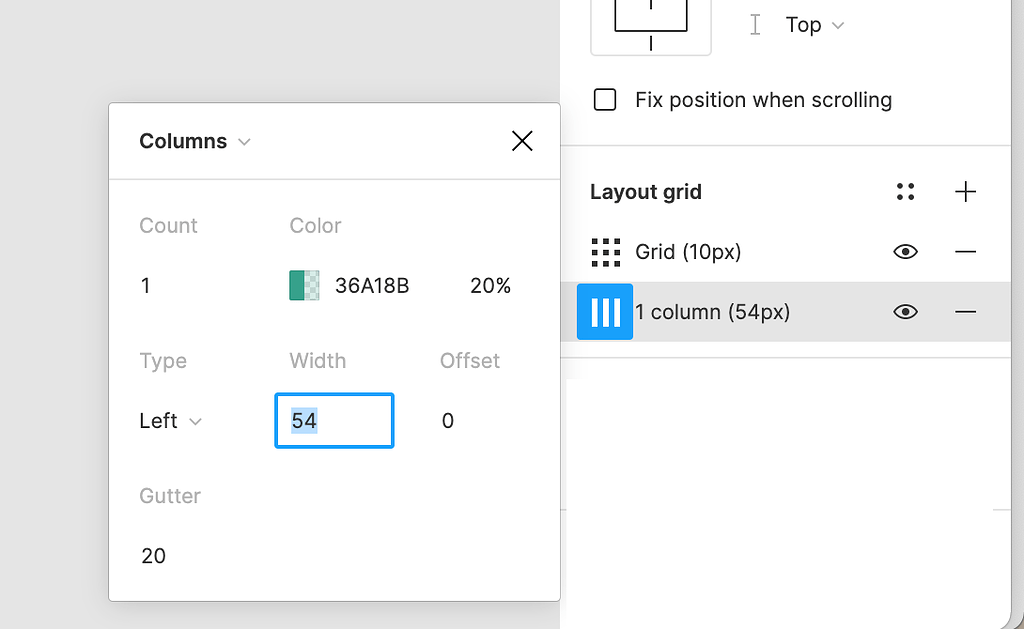The height and width of the screenshot is (629, 1024).
Task: Click the Width input field
Action: click(334, 421)
